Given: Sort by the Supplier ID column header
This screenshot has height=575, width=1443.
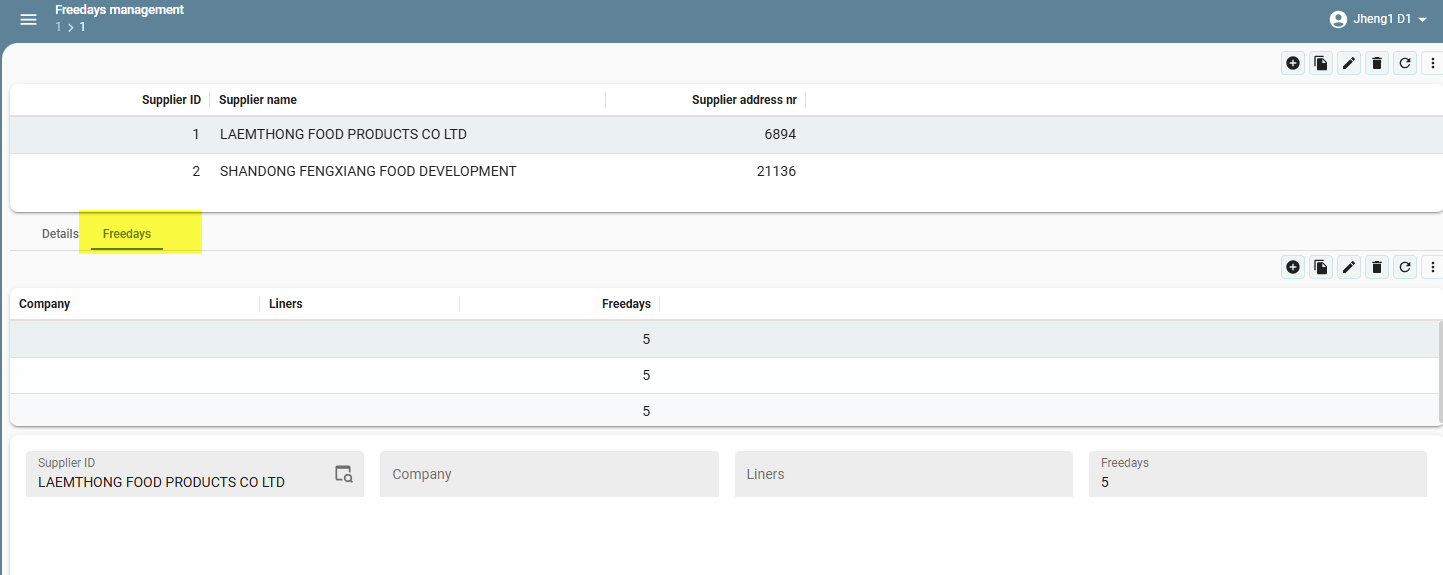Looking at the screenshot, I should tap(171, 100).
